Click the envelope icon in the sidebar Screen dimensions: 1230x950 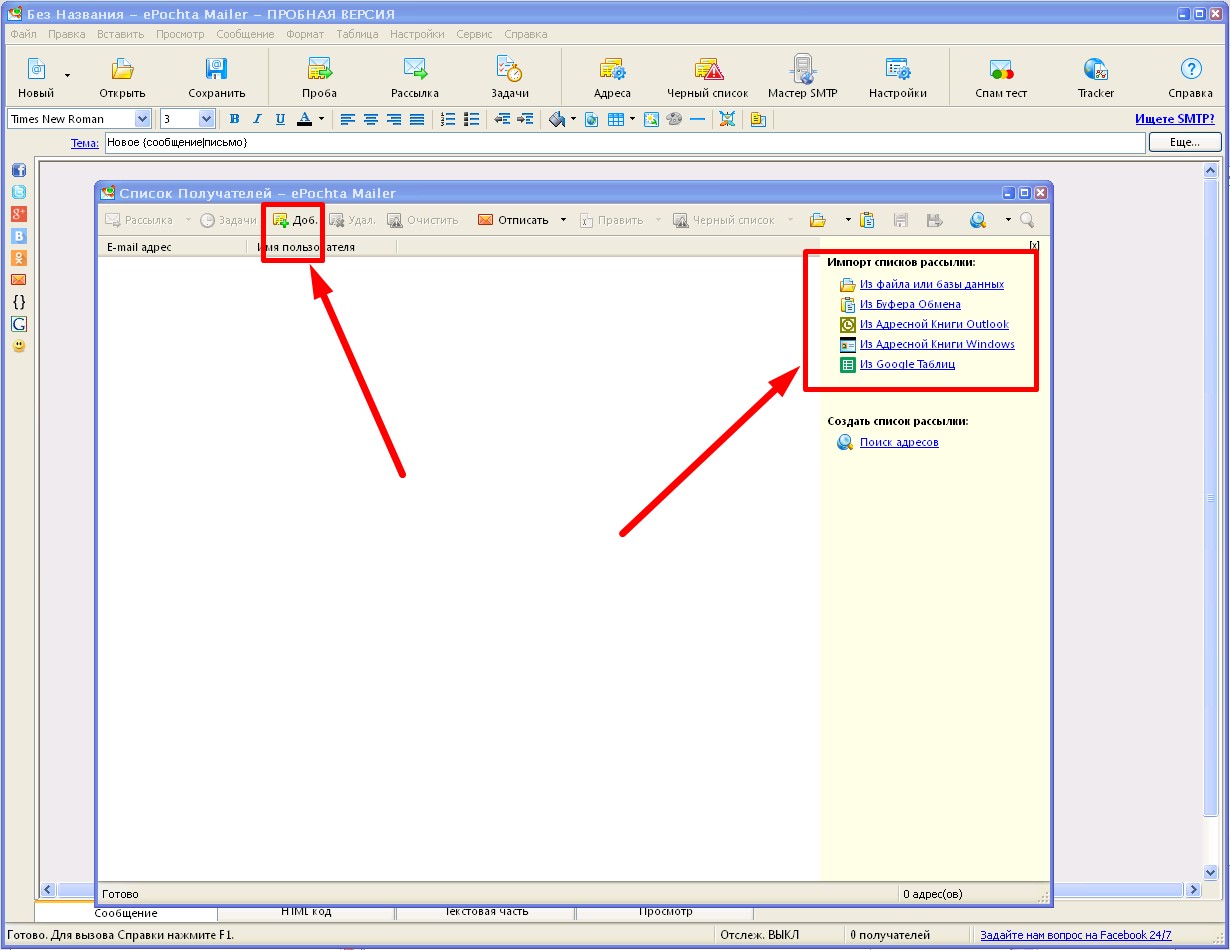[x=19, y=280]
